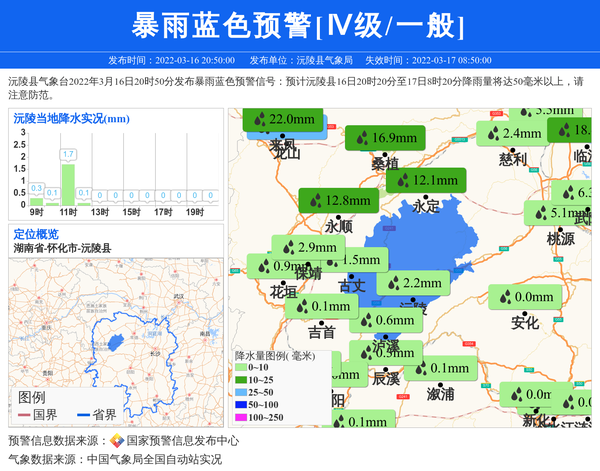Click the 0.0mm rainfall marker above 安化
This screenshot has width=600, height=471.
coord(524,297)
